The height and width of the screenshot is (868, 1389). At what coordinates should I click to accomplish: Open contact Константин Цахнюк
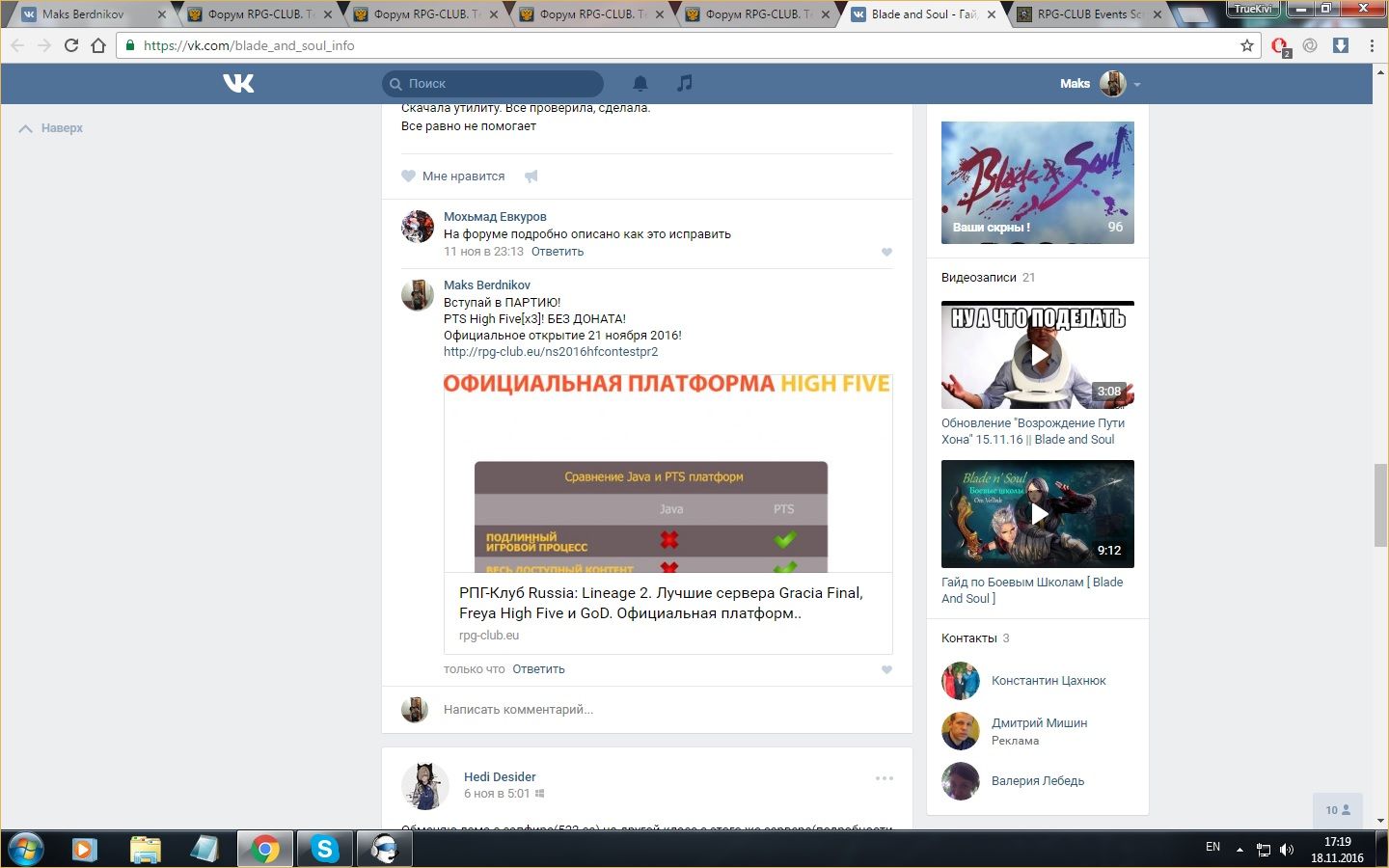point(1049,681)
